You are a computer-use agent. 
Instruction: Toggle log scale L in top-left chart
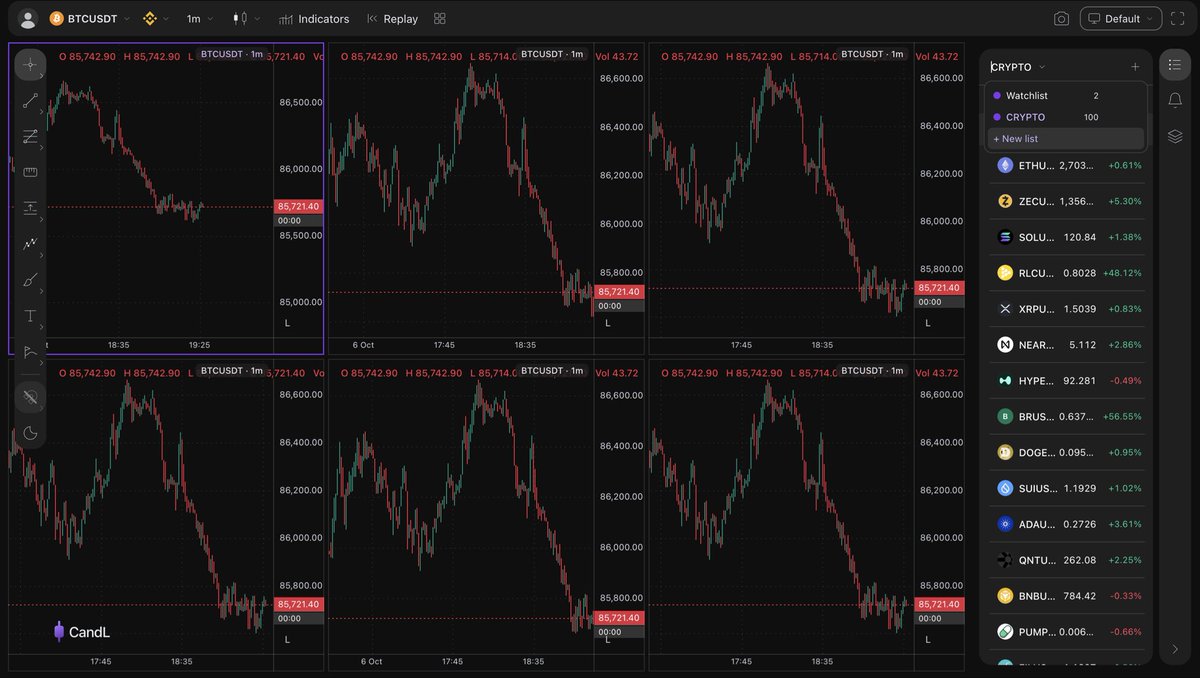click(x=287, y=323)
